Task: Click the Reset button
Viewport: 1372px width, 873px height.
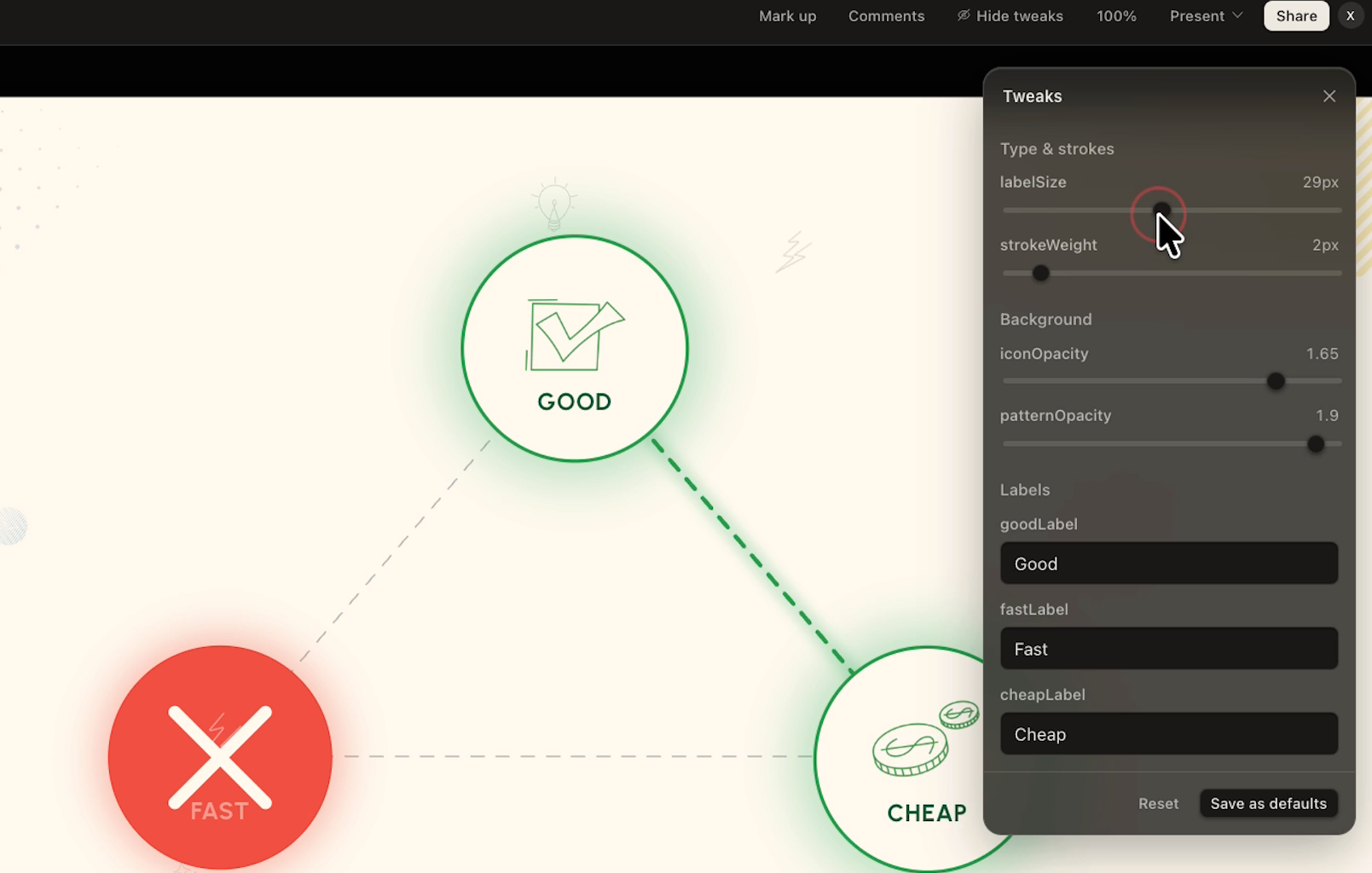Action: point(1158,804)
